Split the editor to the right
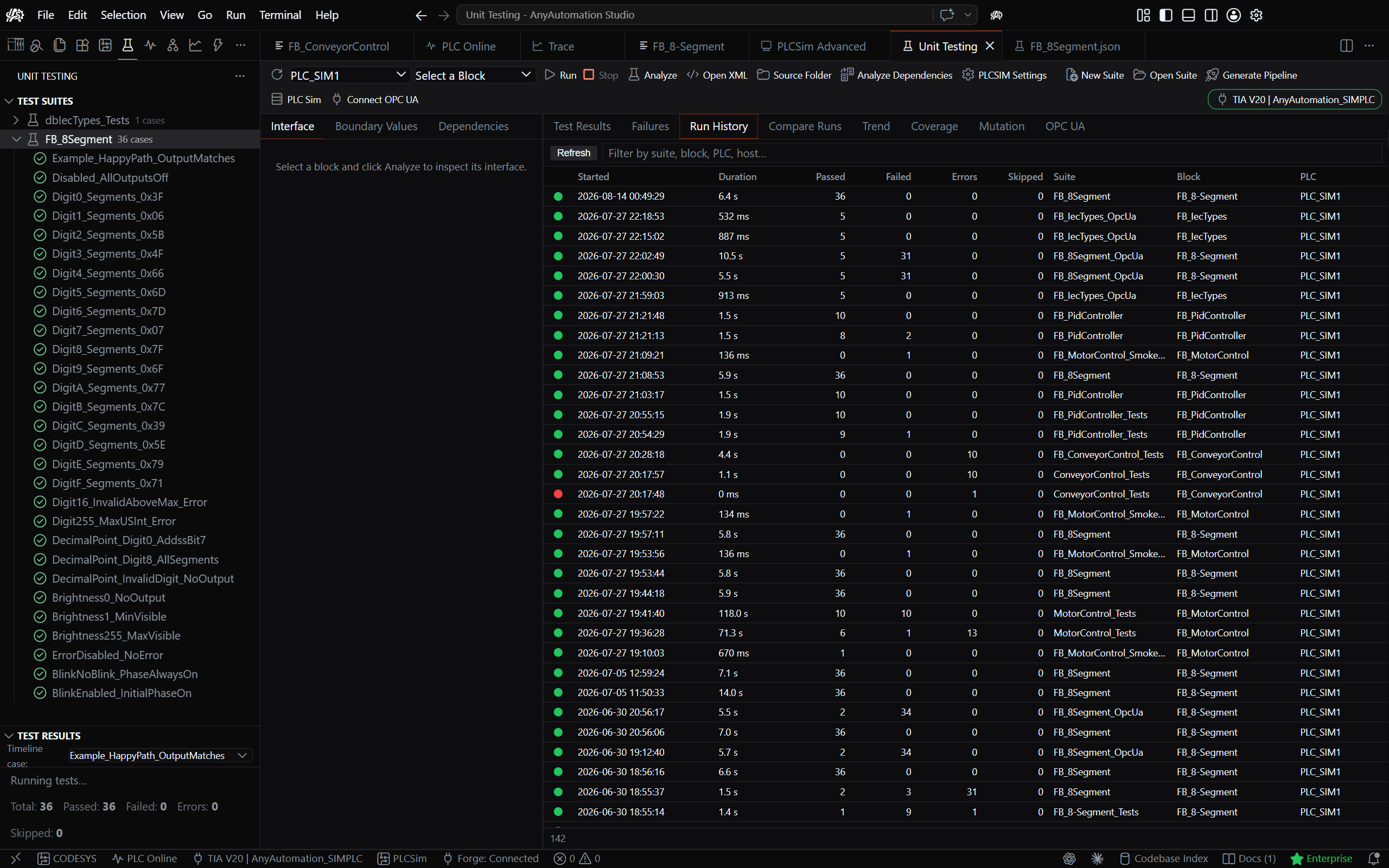1389x868 pixels. [1347, 46]
